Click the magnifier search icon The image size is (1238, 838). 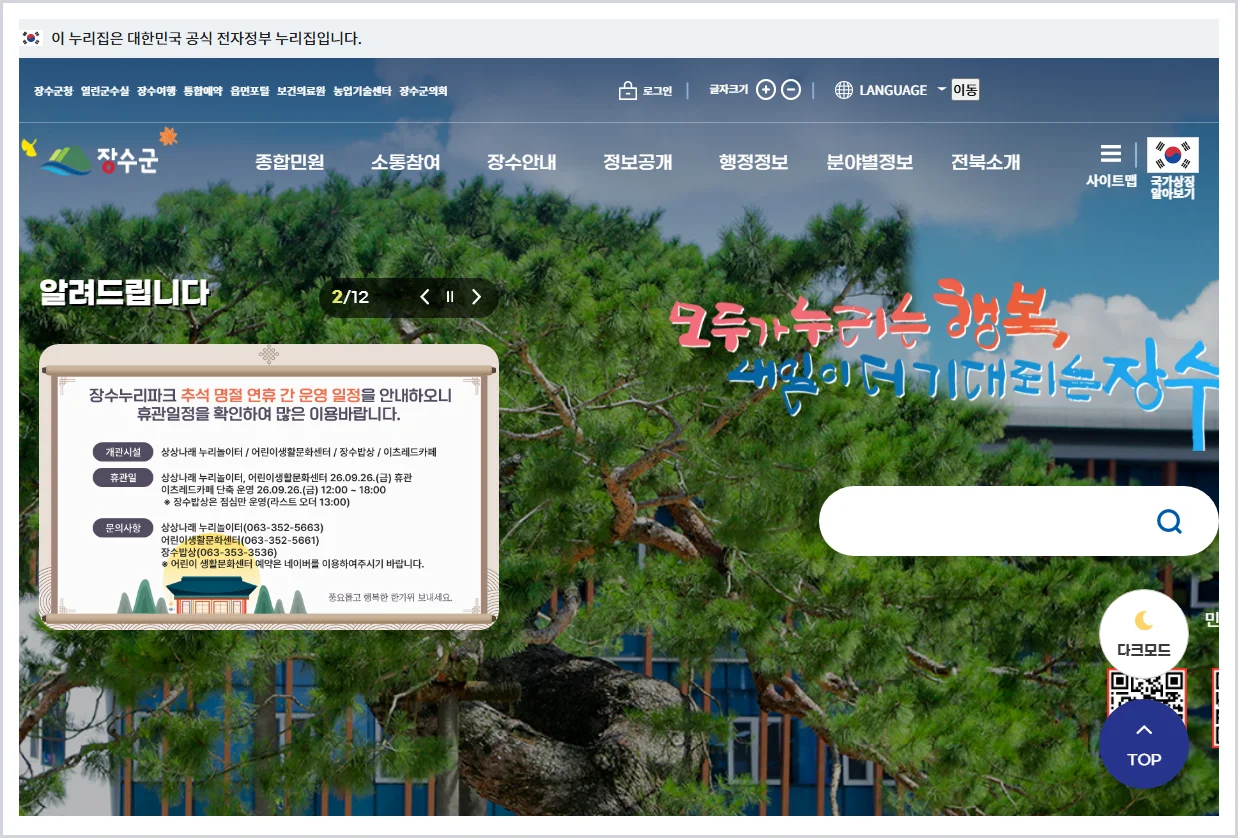(x=1169, y=521)
